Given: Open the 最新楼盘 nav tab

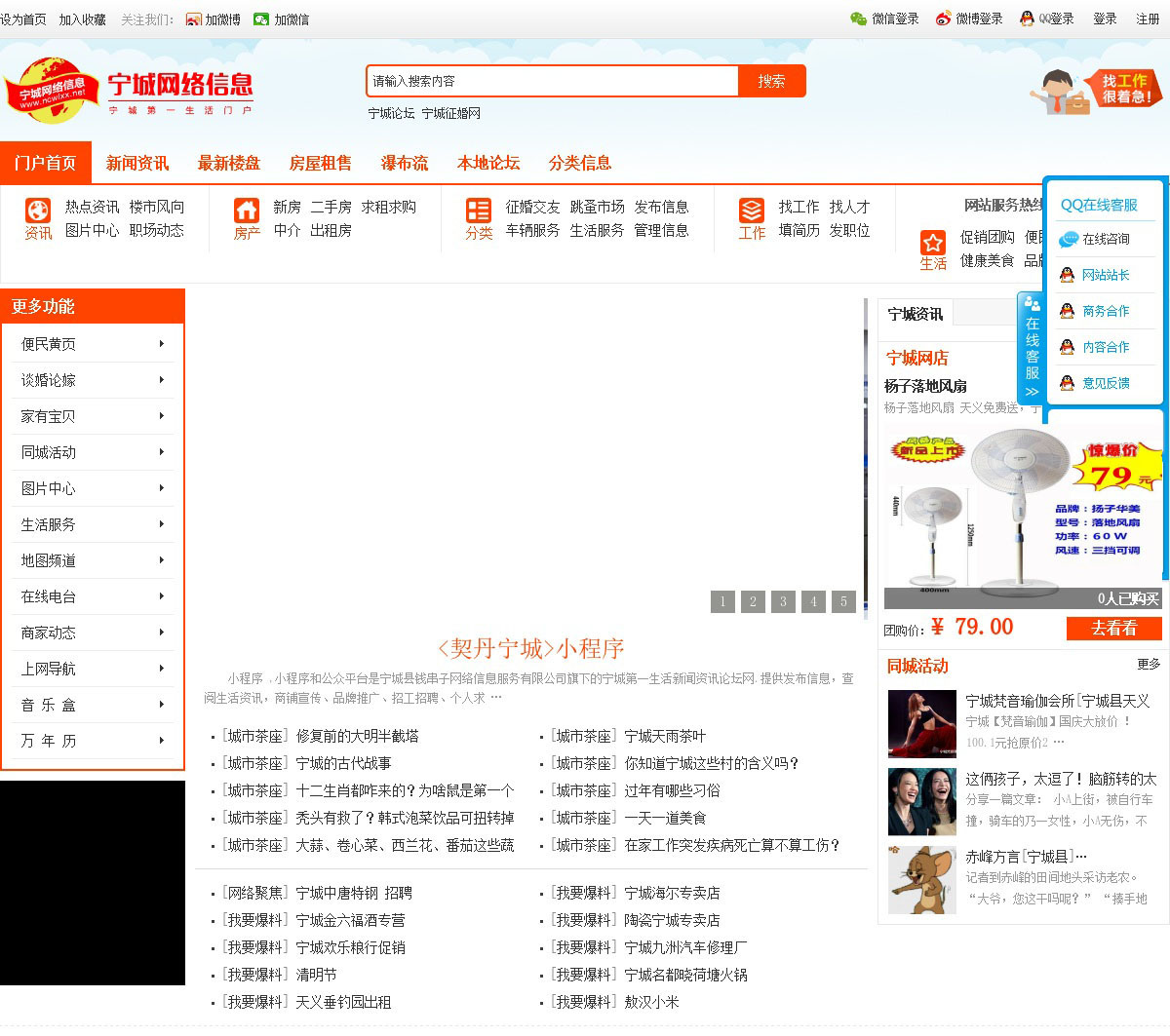Looking at the screenshot, I should pos(229,163).
